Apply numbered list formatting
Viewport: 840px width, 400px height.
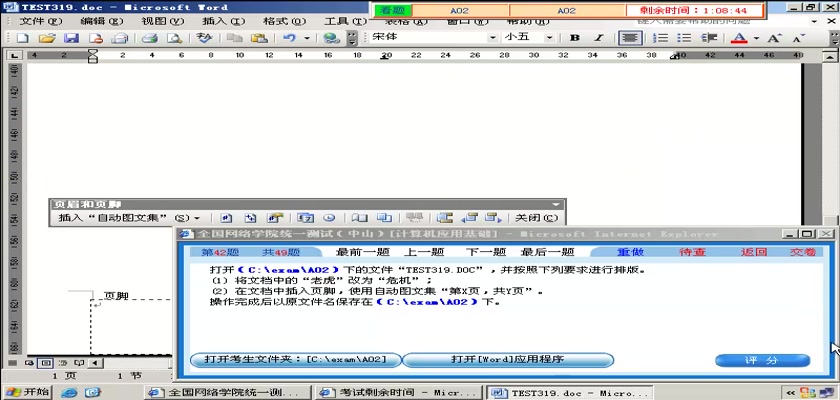tap(662, 38)
